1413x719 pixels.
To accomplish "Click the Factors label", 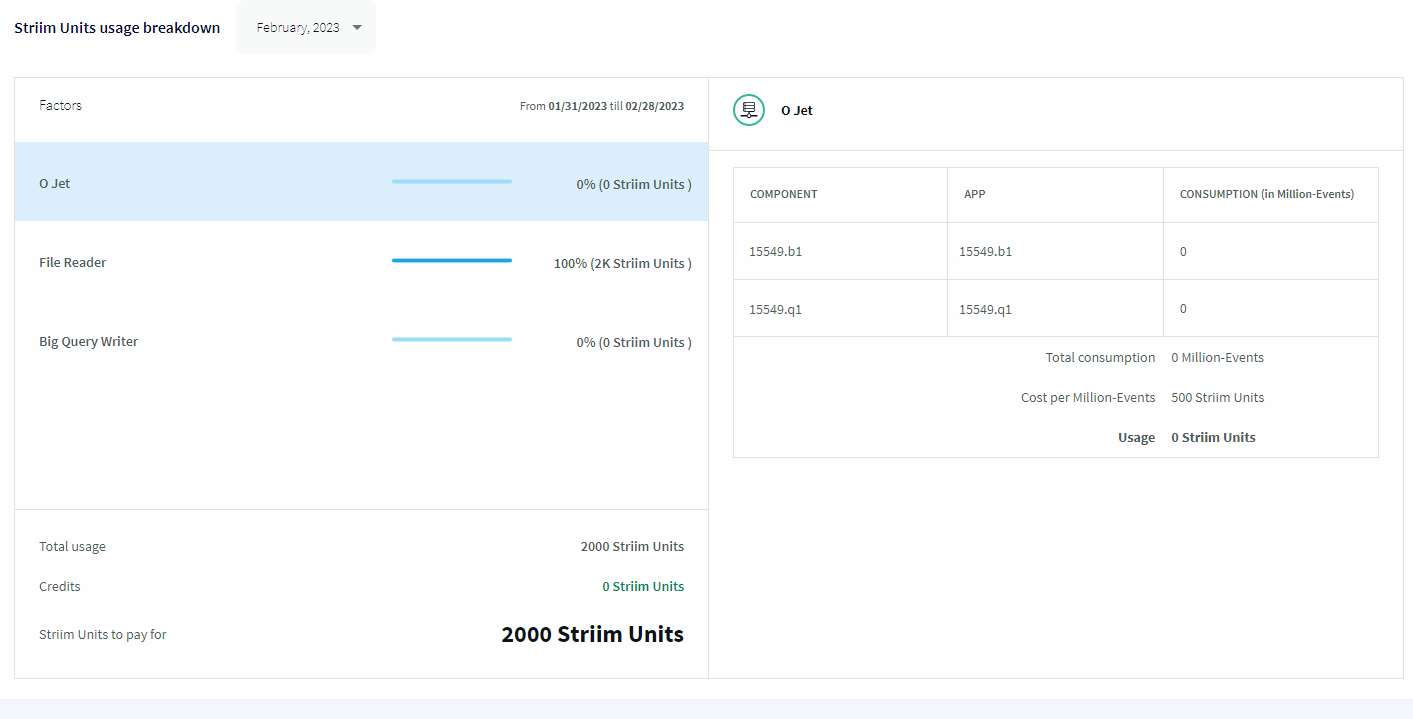I will coord(60,105).
